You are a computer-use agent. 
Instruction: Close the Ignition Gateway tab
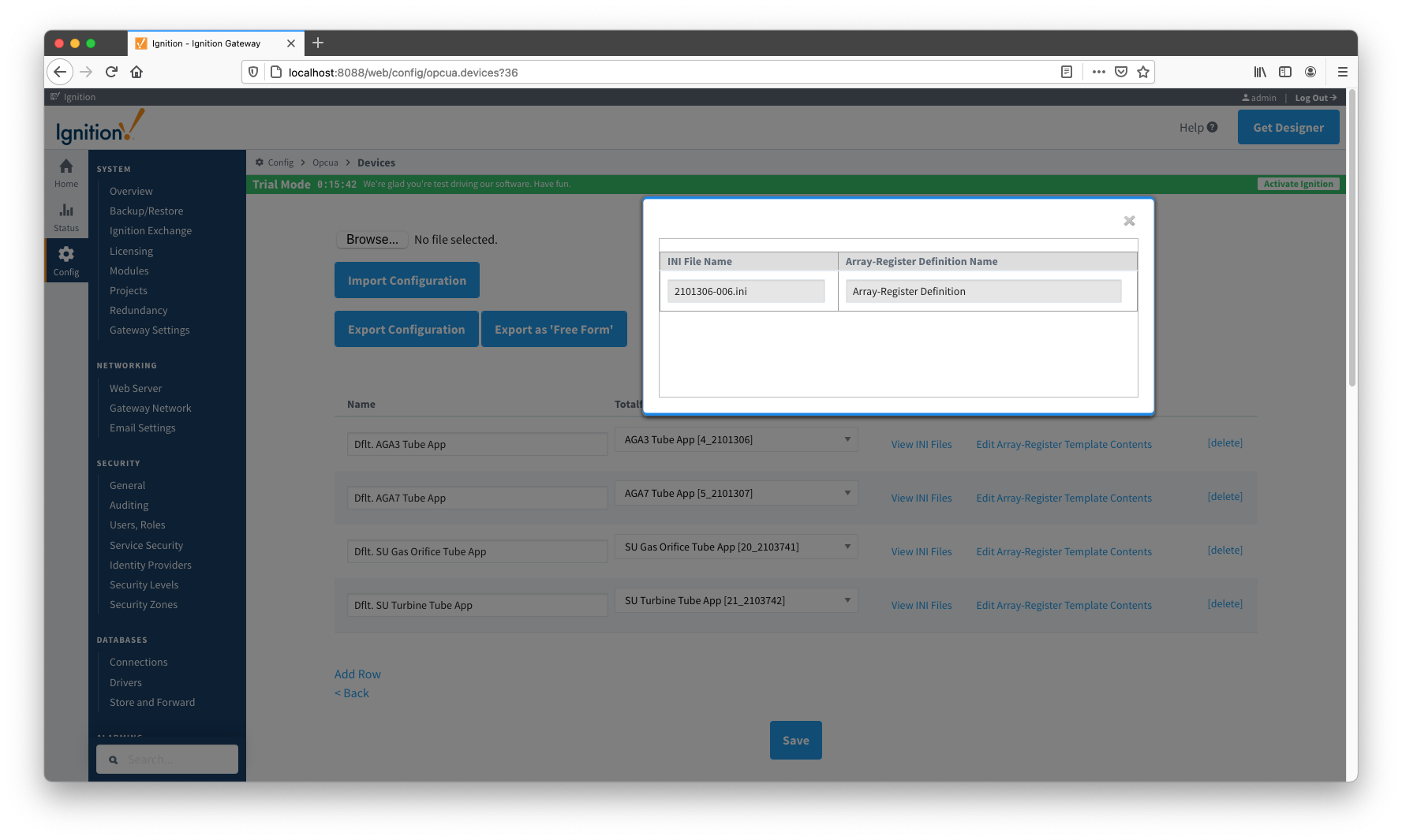291,43
